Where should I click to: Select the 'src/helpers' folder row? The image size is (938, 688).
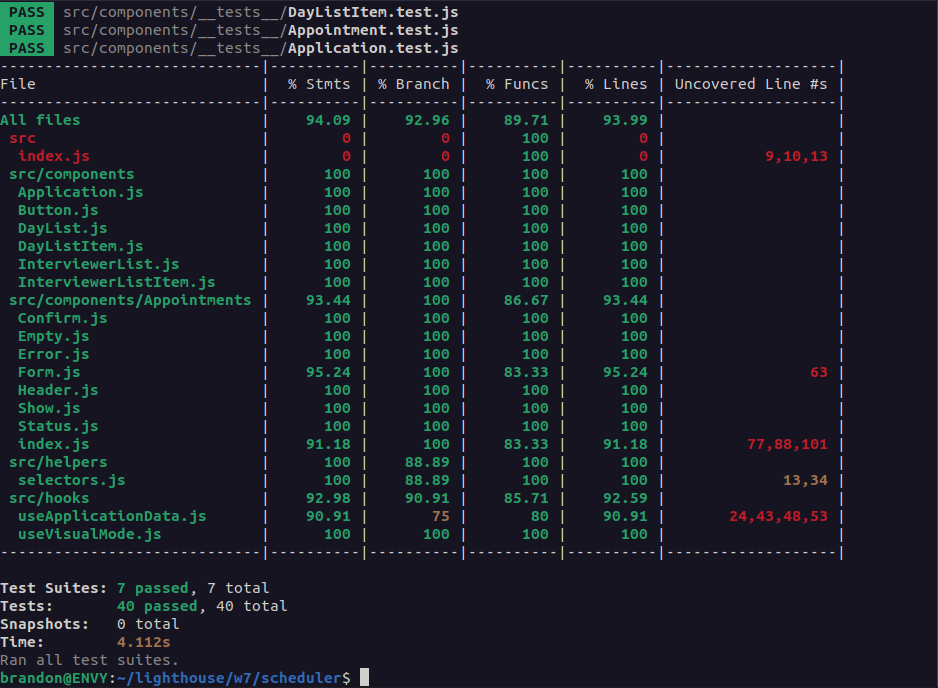[58, 462]
